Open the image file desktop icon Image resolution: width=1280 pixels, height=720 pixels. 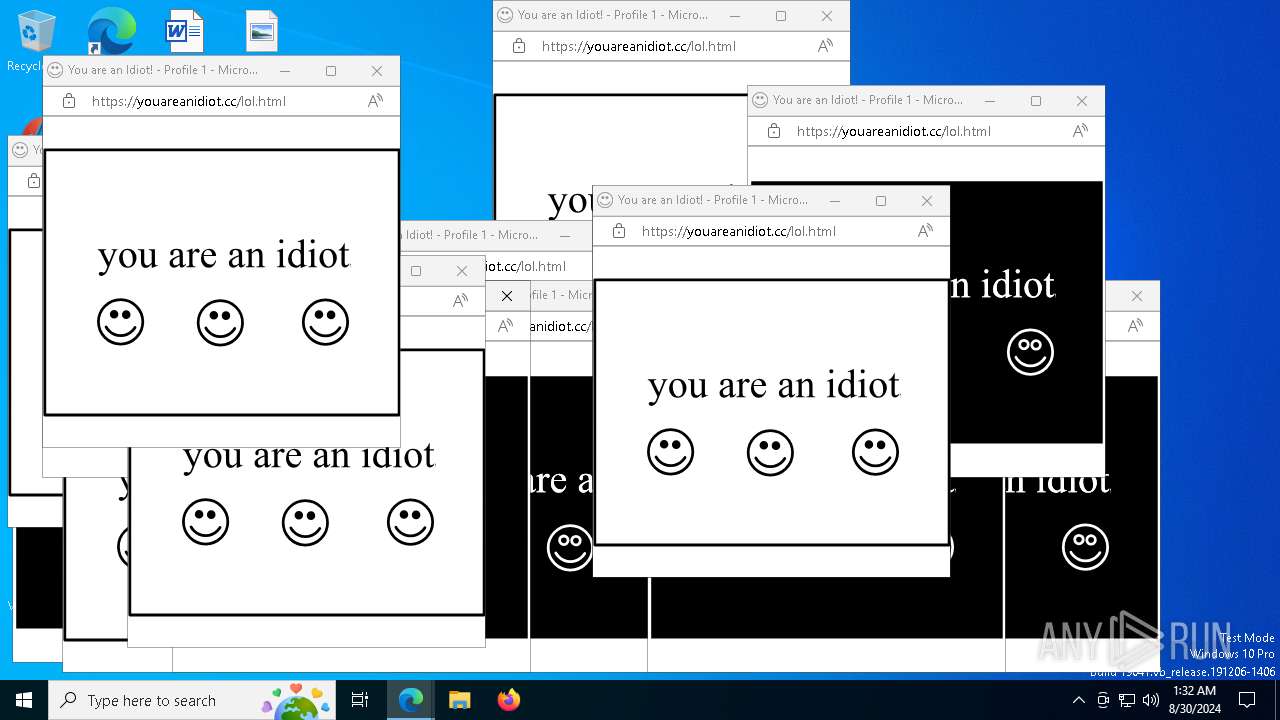pos(261,32)
